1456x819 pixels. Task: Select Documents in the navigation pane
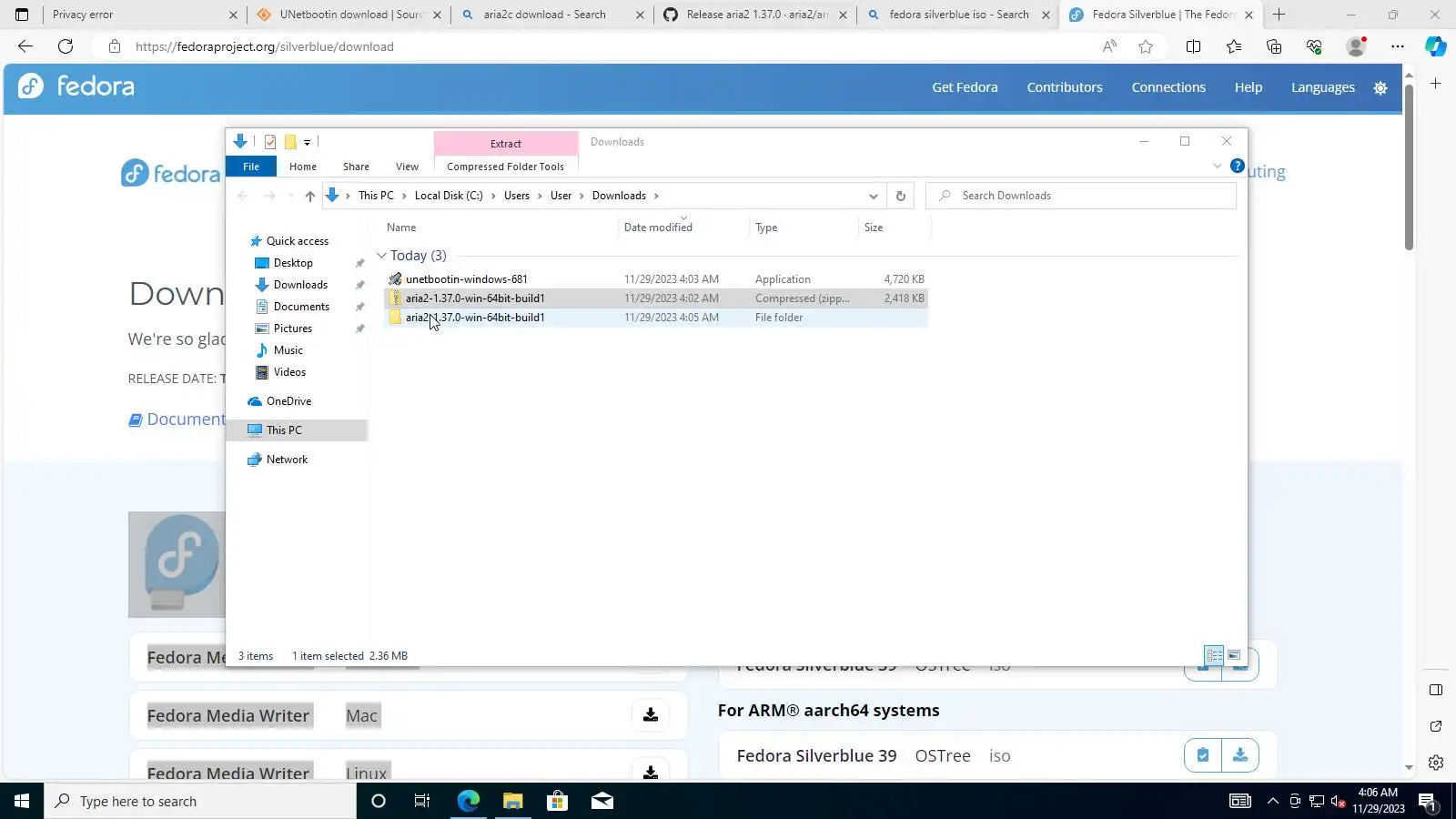[x=301, y=307]
